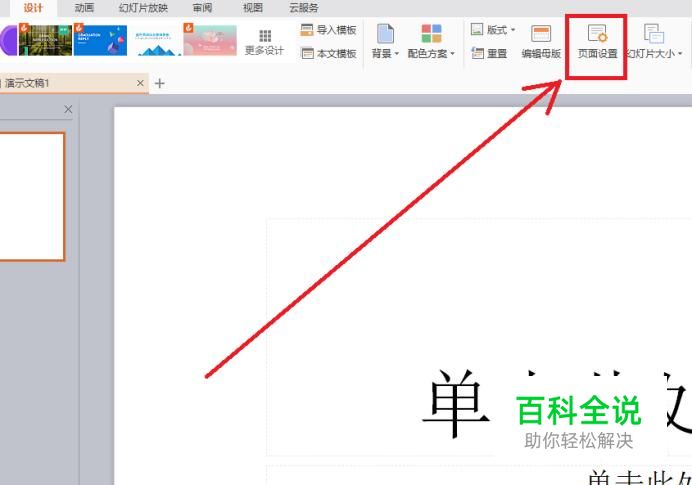Select the first slide thumbnail
The width and height of the screenshot is (692, 485).
[32, 196]
